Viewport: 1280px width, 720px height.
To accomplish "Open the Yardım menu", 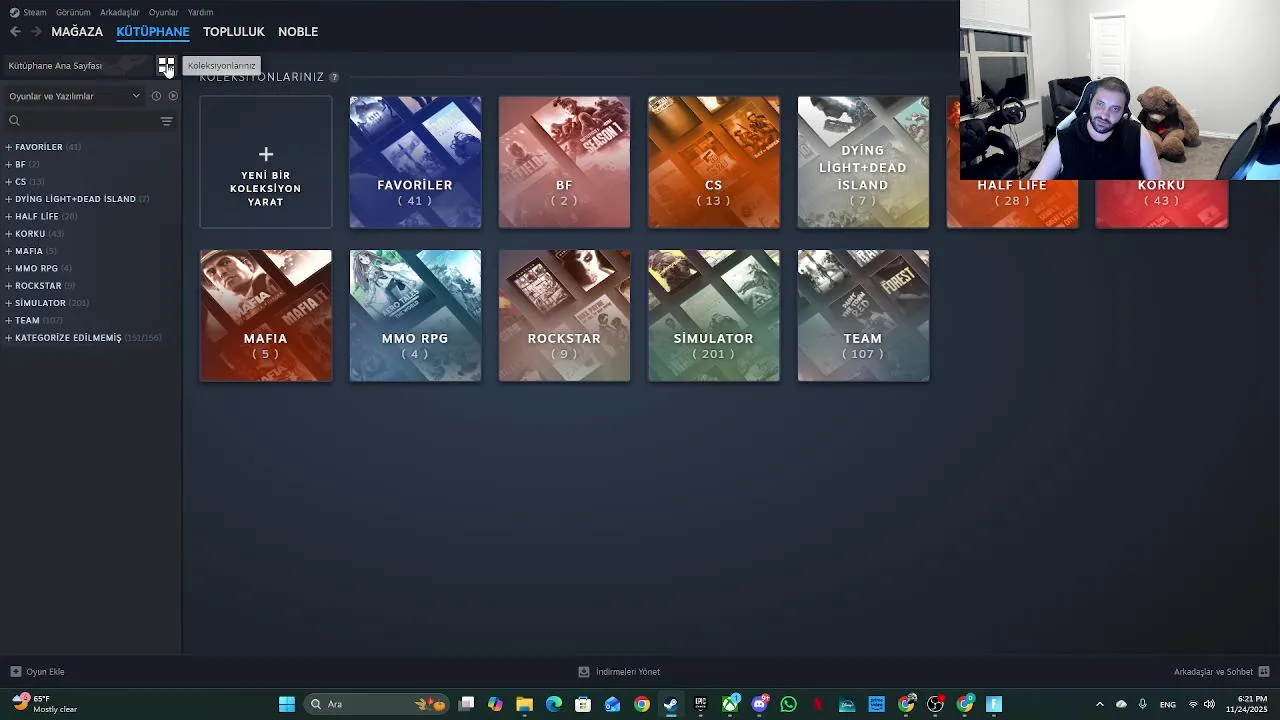I will [x=200, y=12].
